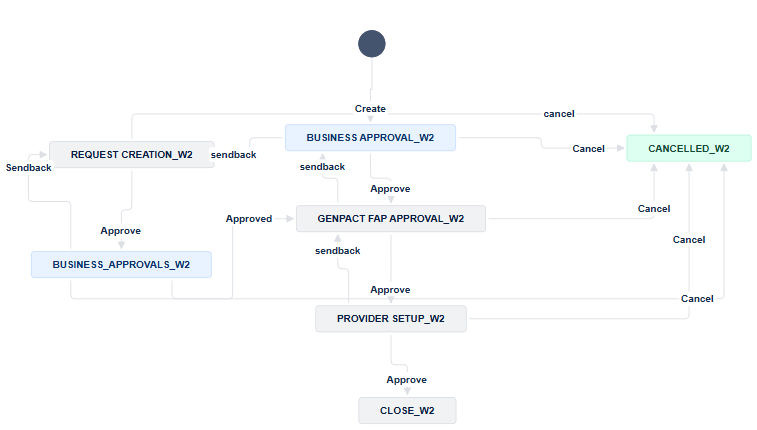Click the Approve label below BUSINESS APPROVAL_W2

click(390, 189)
